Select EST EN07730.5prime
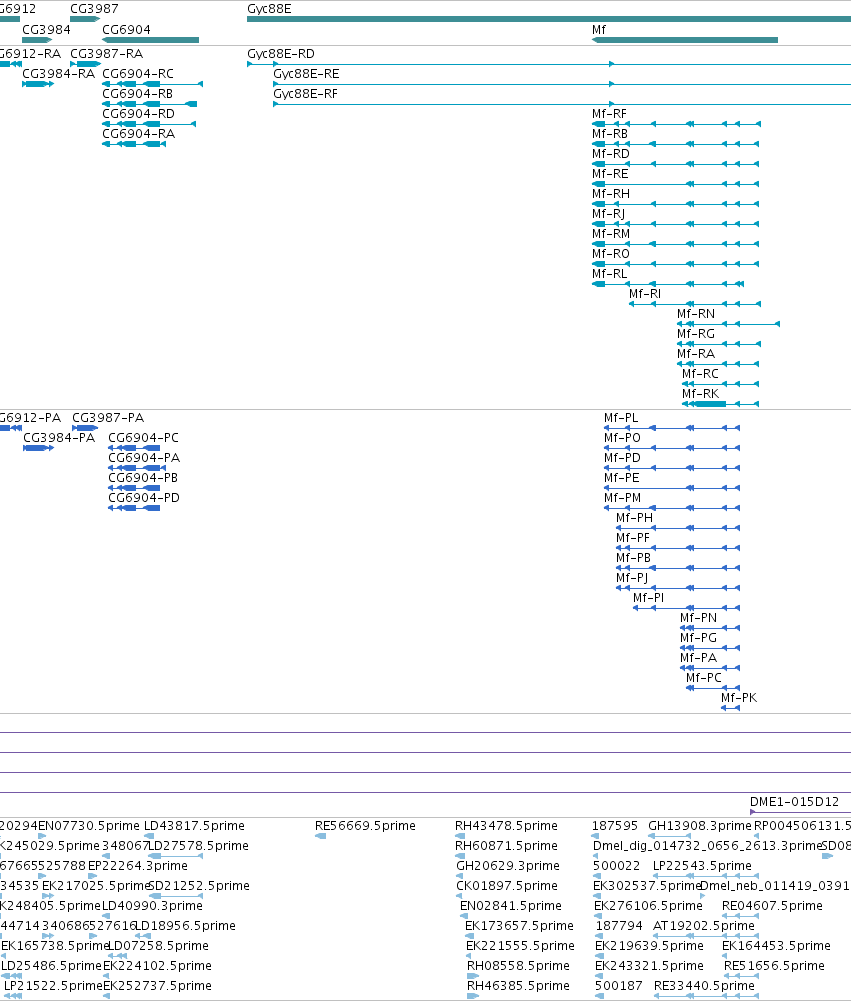Viewport: 851px width, 1001px height. pyautogui.click(x=42, y=836)
